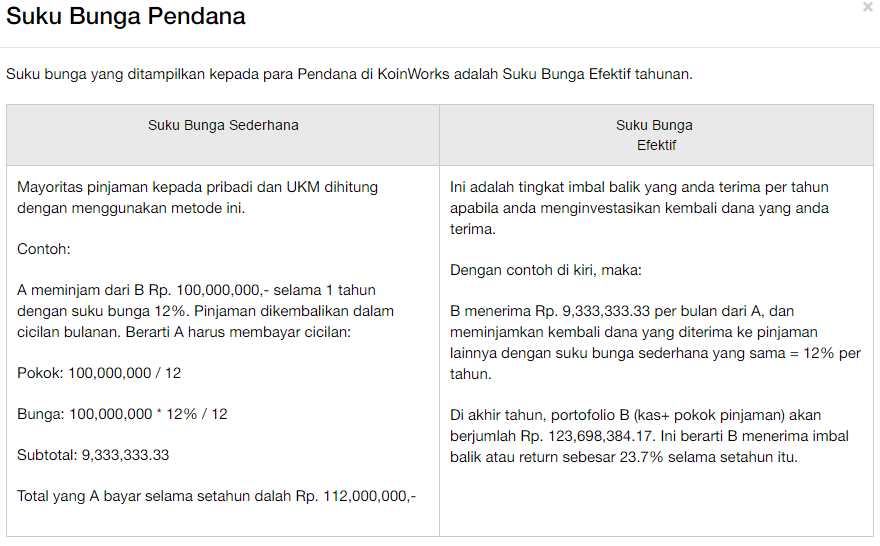Click the Suku Bunga Pendana heading

pos(126,16)
